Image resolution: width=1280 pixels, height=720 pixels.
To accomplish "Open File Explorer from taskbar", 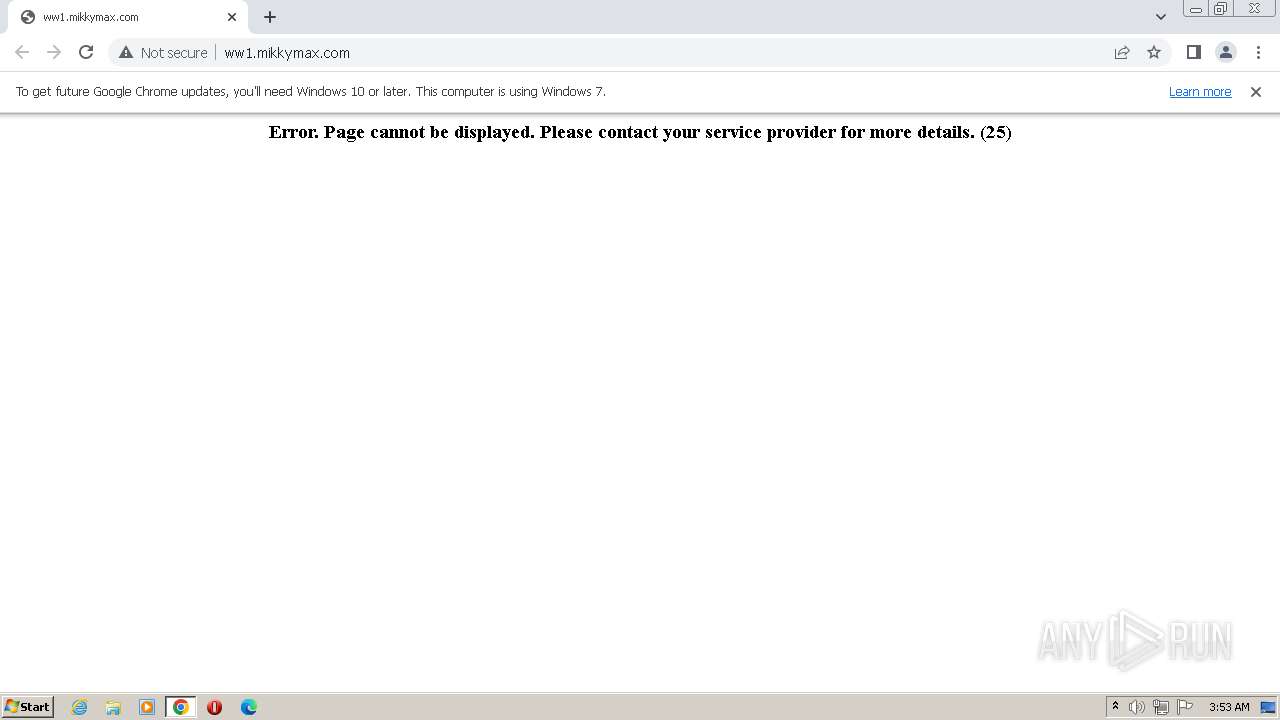I will pyautogui.click(x=113, y=707).
